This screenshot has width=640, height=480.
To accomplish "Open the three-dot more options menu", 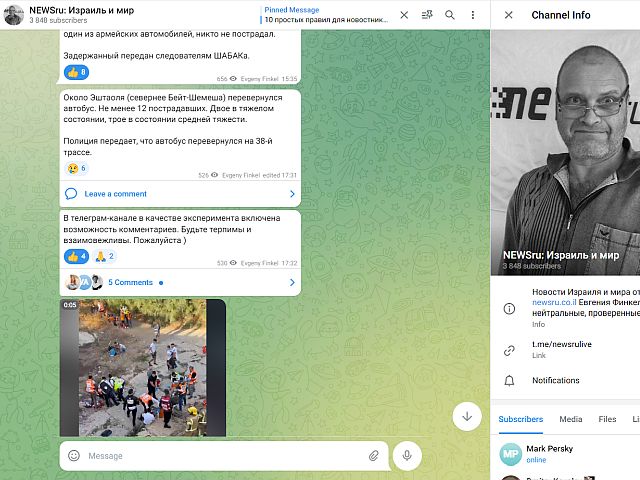I will pos(473,15).
